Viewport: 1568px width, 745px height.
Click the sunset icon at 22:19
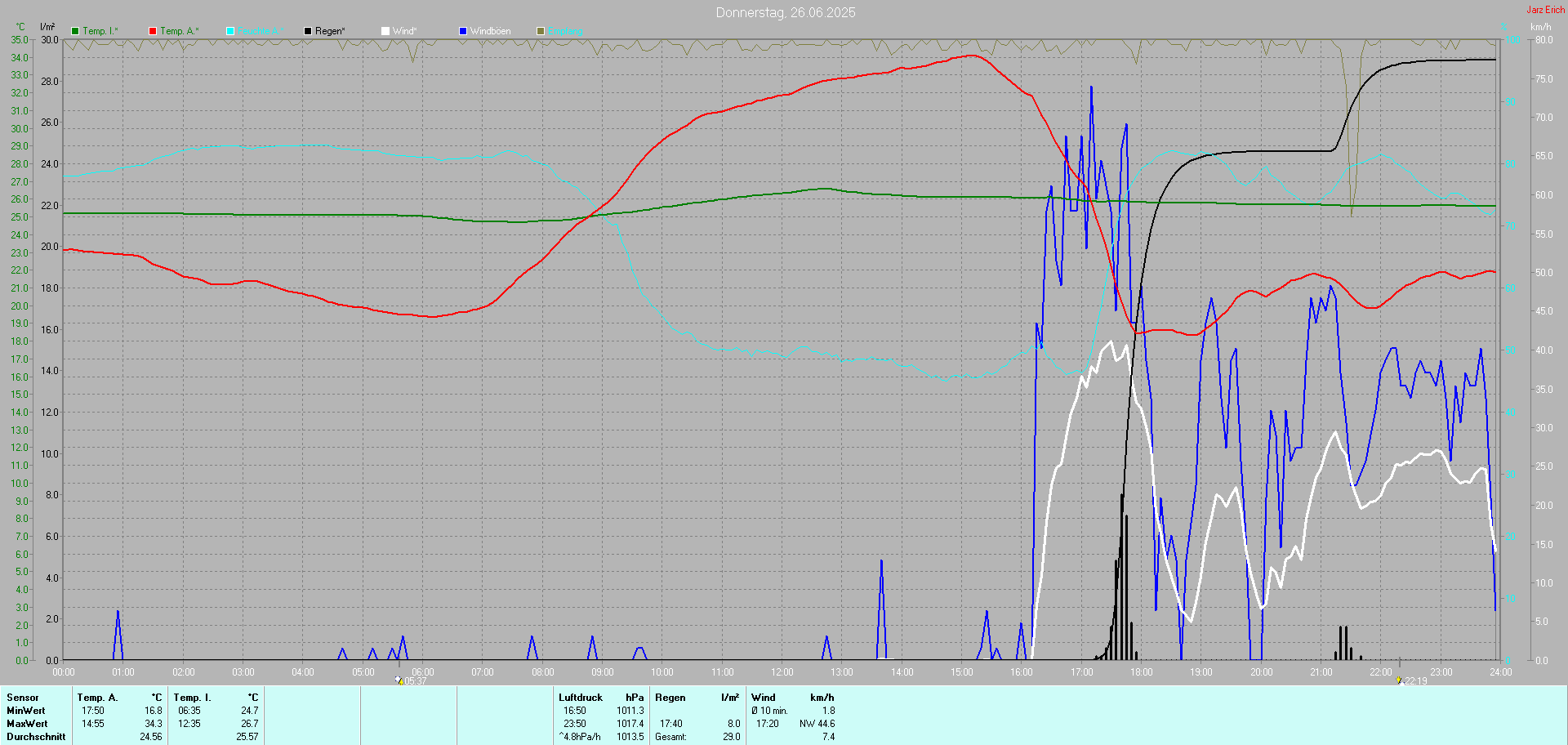1399,680
